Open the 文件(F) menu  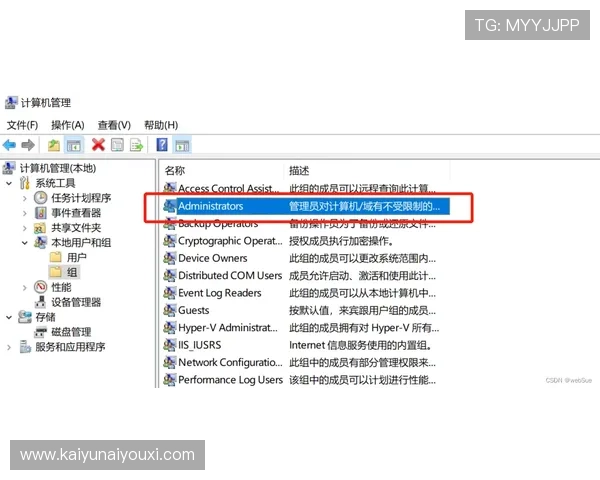click(22, 125)
